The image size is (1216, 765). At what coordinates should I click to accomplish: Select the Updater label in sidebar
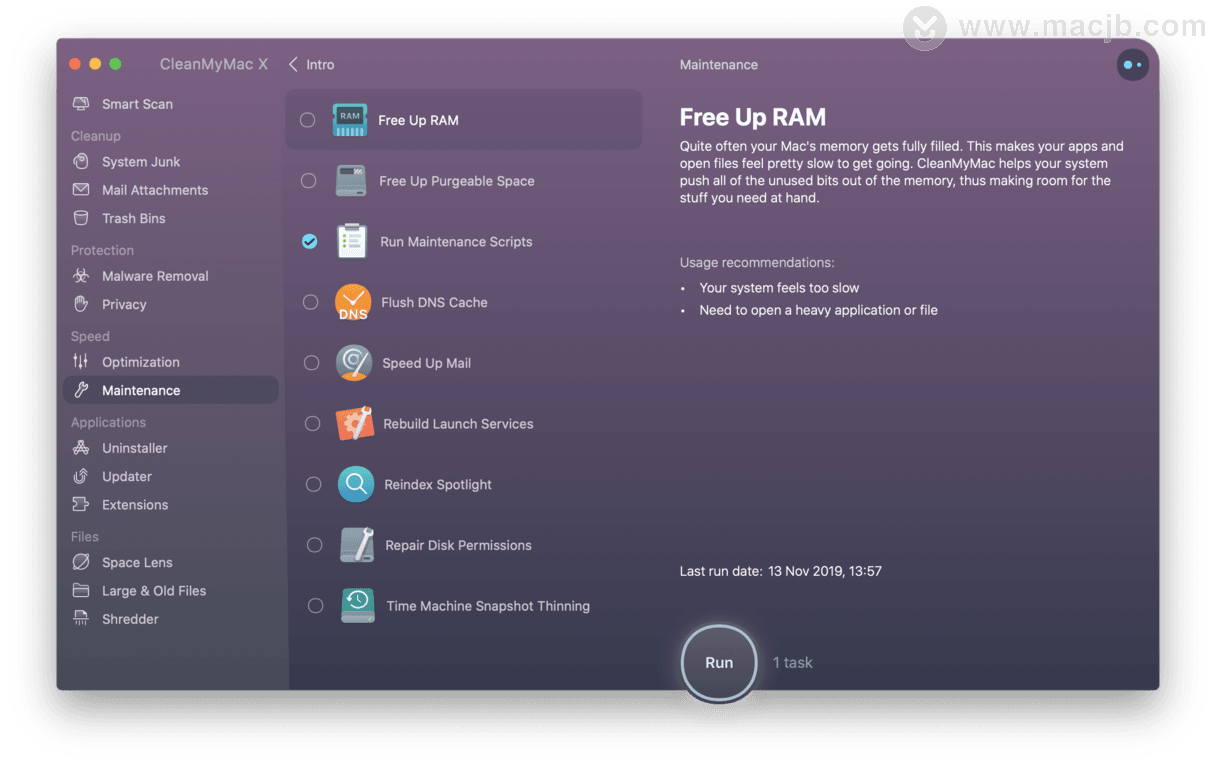[x=127, y=476]
